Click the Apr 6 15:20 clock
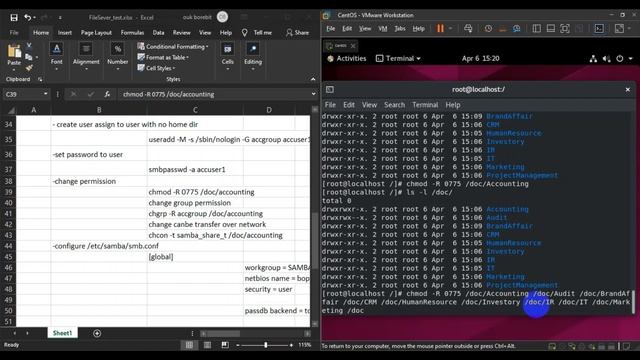640x360 pixels. point(480,59)
